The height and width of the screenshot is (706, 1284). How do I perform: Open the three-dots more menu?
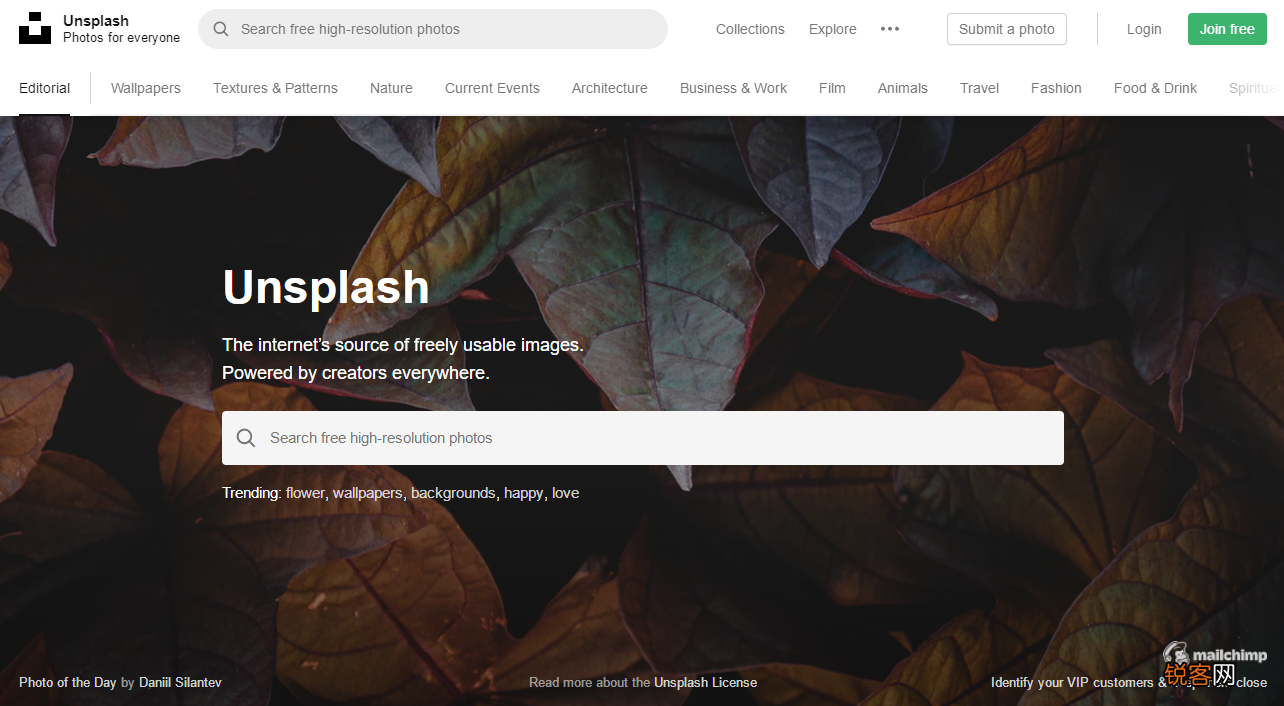890,29
